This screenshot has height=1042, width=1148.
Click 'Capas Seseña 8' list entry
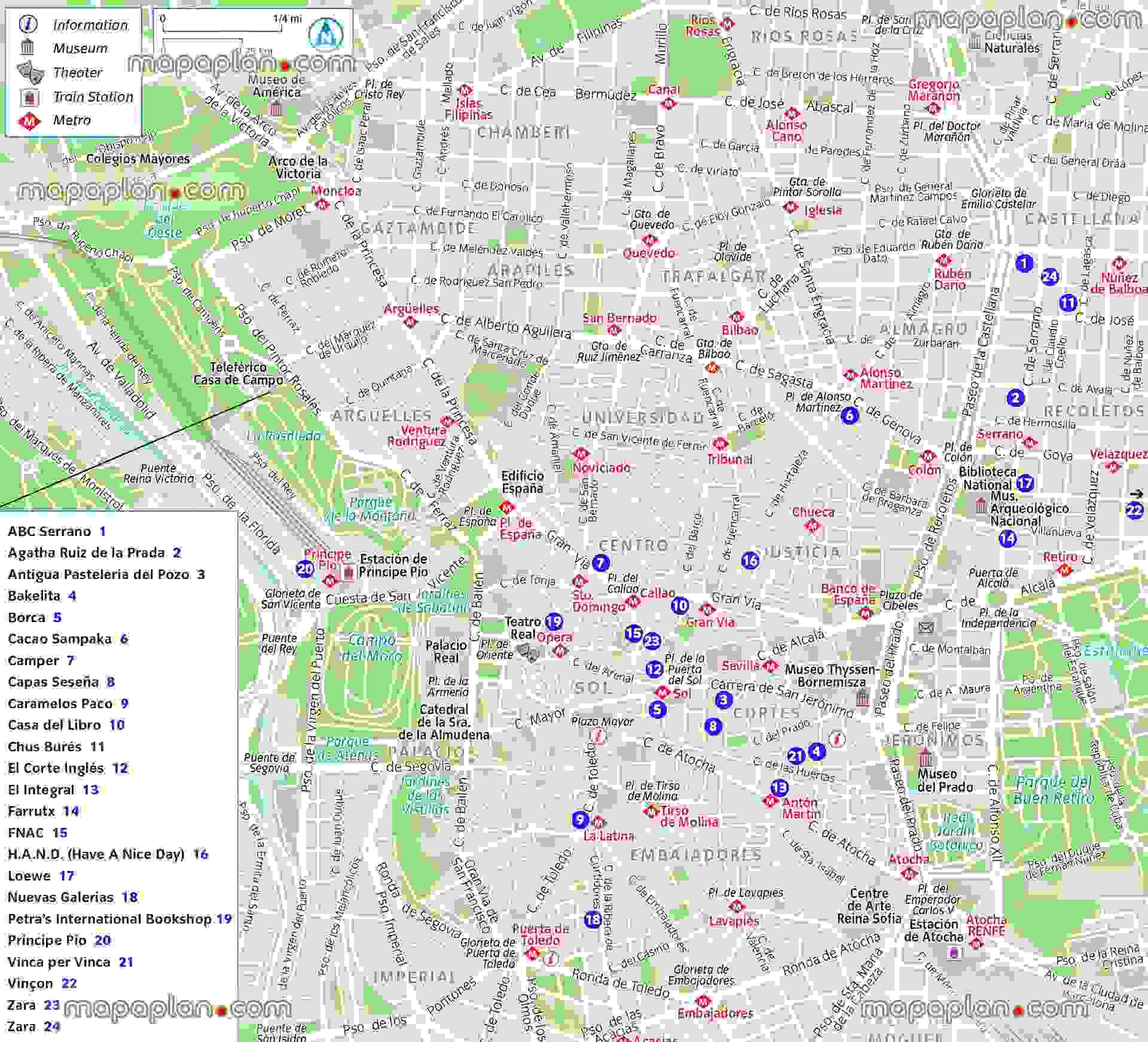(61, 682)
